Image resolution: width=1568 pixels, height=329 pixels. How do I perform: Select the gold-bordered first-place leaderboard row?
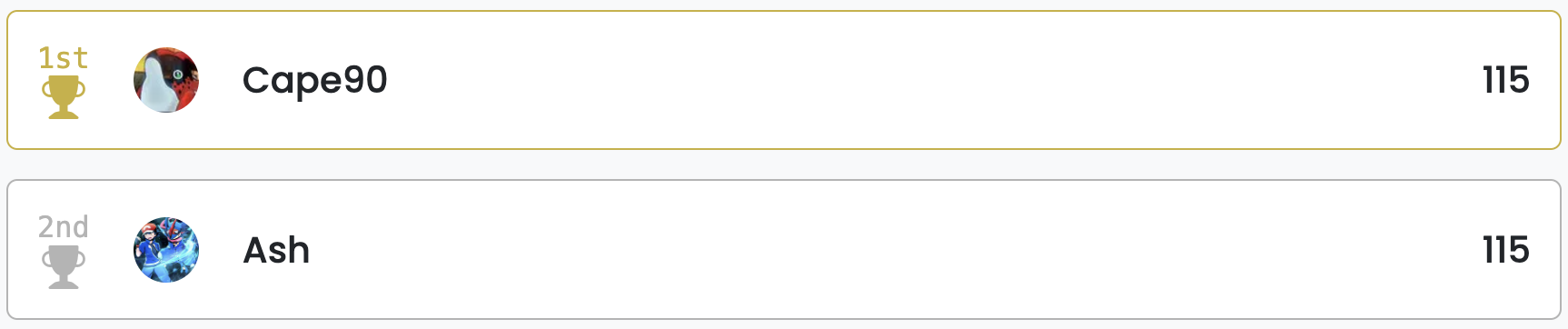point(784,80)
